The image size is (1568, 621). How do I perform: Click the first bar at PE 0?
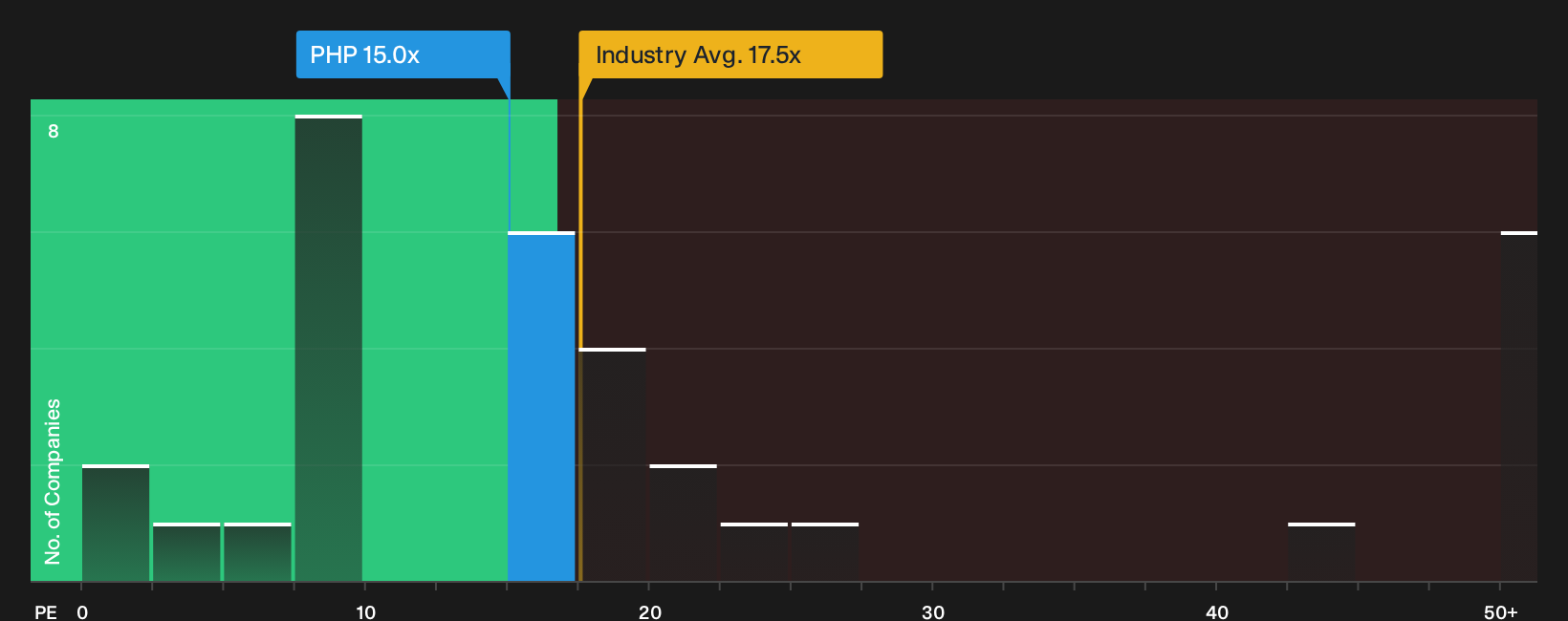click(x=116, y=523)
